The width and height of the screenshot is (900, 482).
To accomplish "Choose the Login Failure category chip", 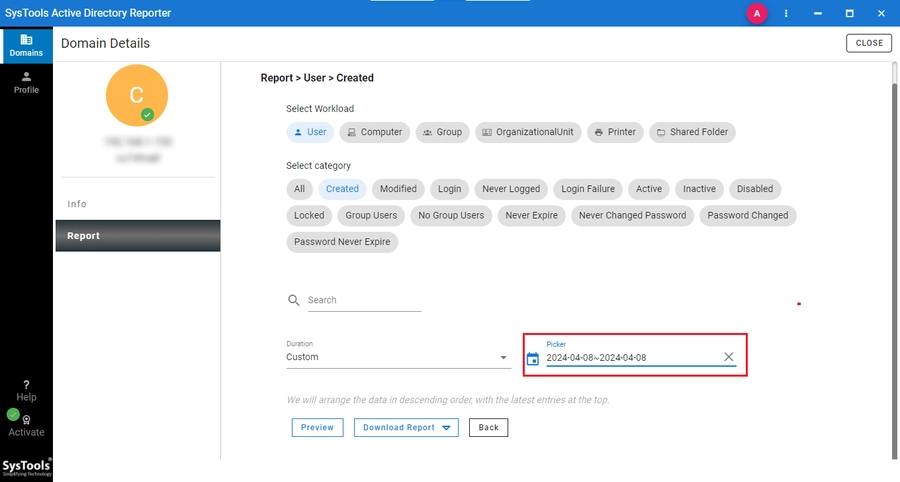I will (x=588, y=189).
